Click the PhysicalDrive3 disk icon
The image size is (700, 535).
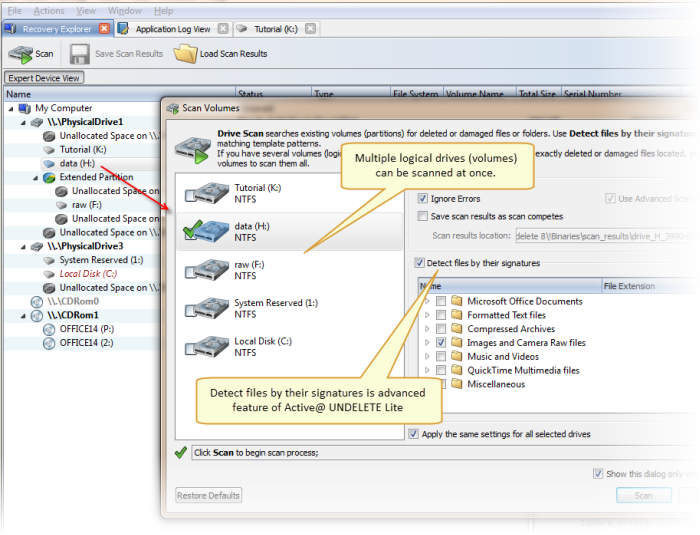(x=37, y=246)
